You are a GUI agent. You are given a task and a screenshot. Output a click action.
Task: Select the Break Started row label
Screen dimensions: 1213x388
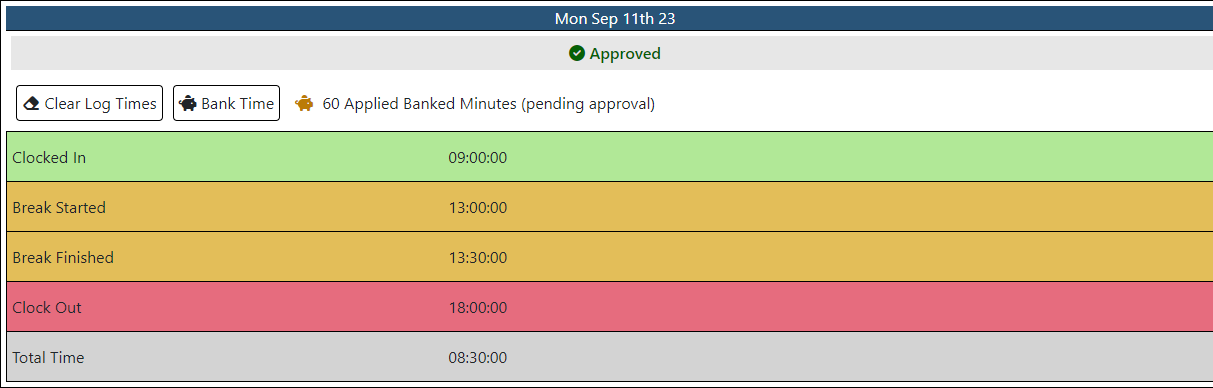point(59,207)
